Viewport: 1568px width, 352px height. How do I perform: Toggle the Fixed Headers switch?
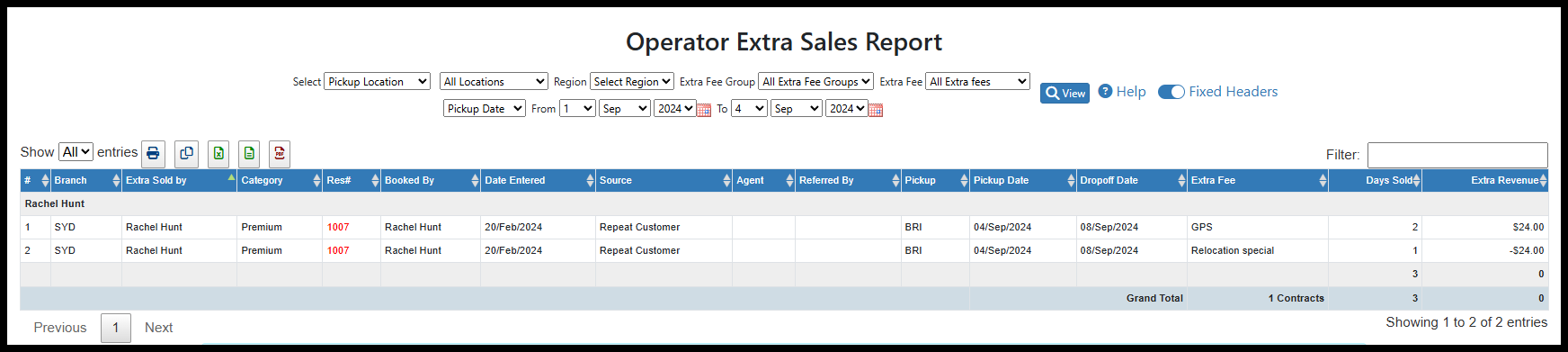[x=1171, y=92]
